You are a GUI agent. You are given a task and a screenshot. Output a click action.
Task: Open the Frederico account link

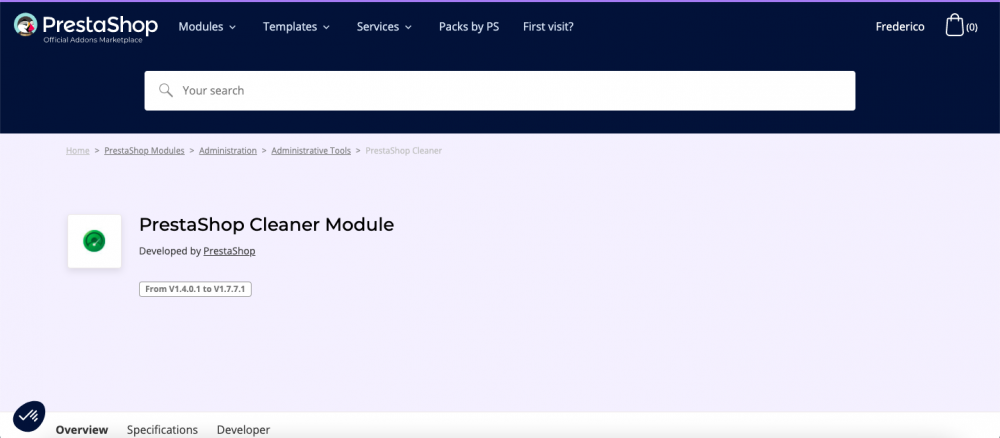(x=900, y=27)
